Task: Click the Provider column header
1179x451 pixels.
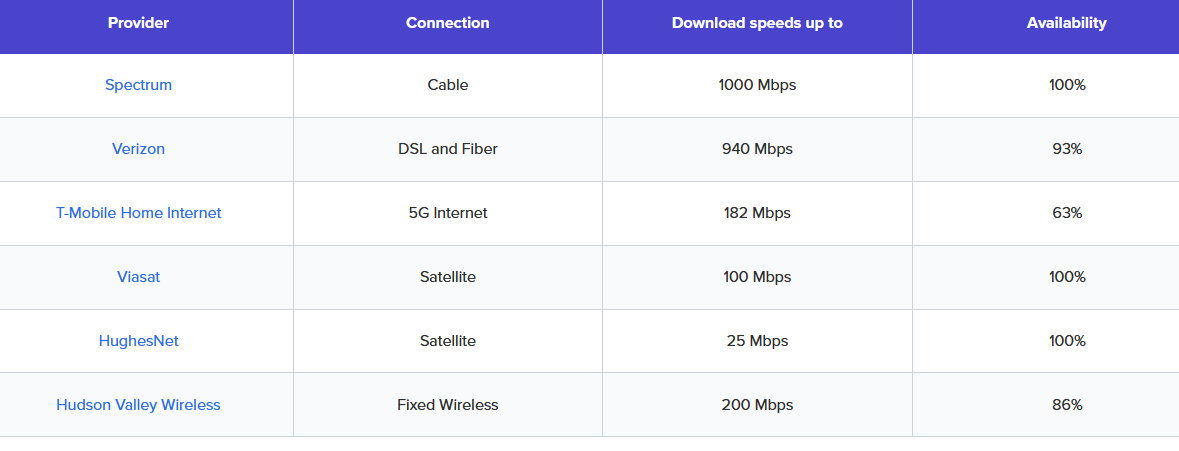Action: 138,23
